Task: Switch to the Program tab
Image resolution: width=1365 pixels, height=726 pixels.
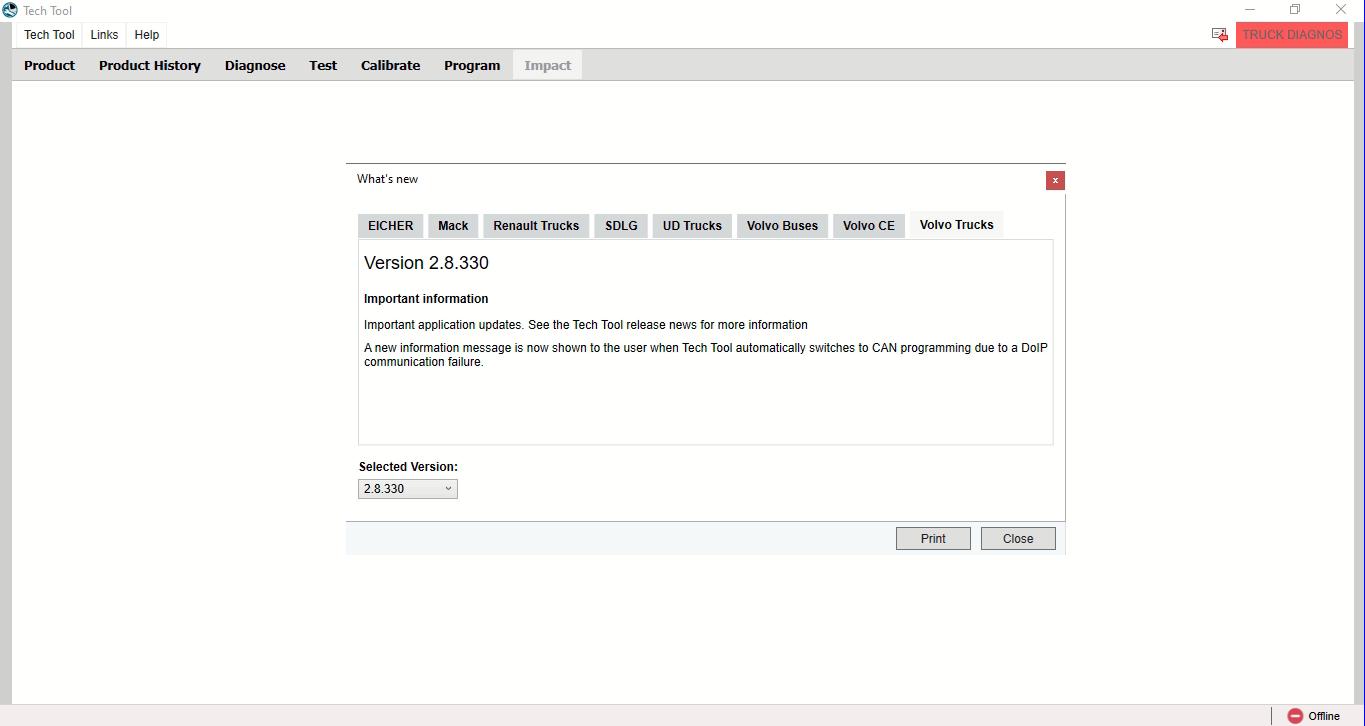Action: tap(472, 66)
